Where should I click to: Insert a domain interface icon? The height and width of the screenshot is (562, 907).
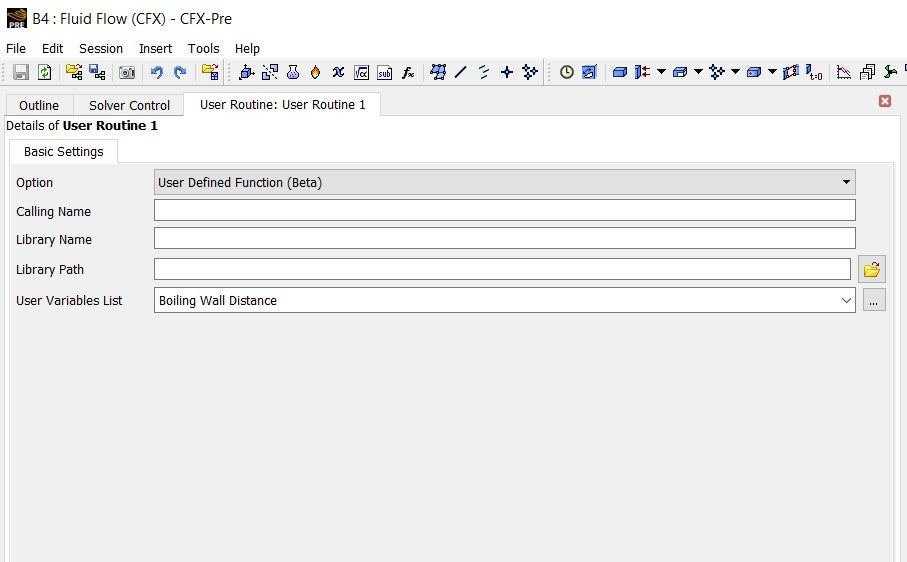point(791,72)
